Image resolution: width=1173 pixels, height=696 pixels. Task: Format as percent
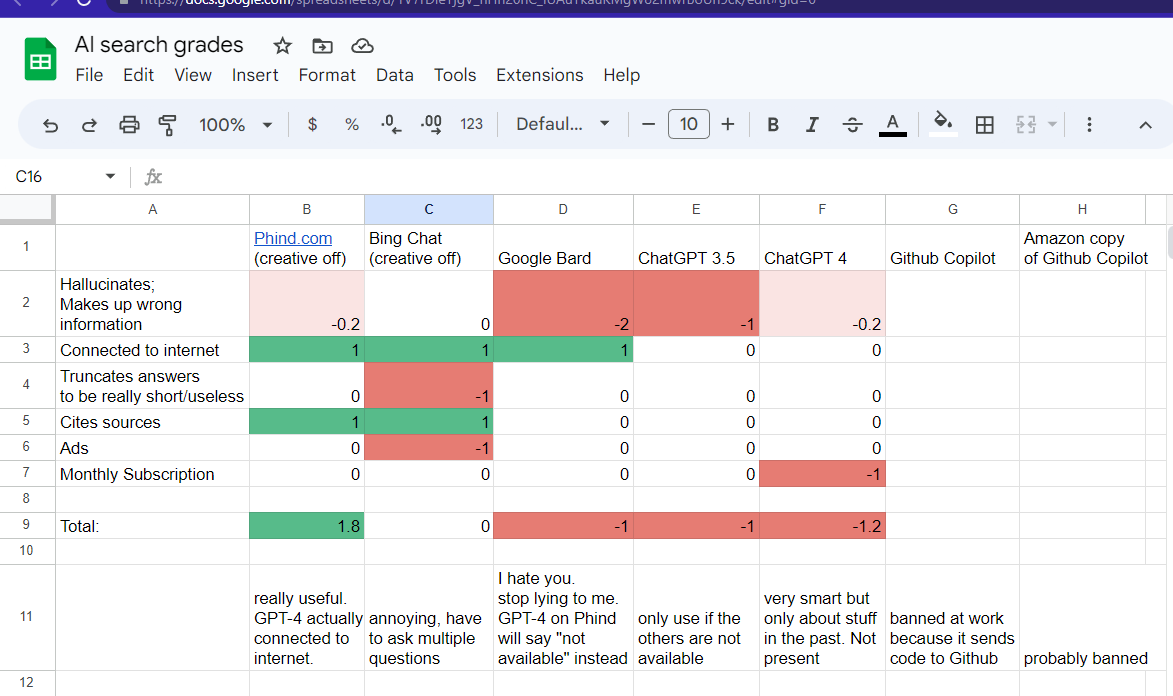352,124
